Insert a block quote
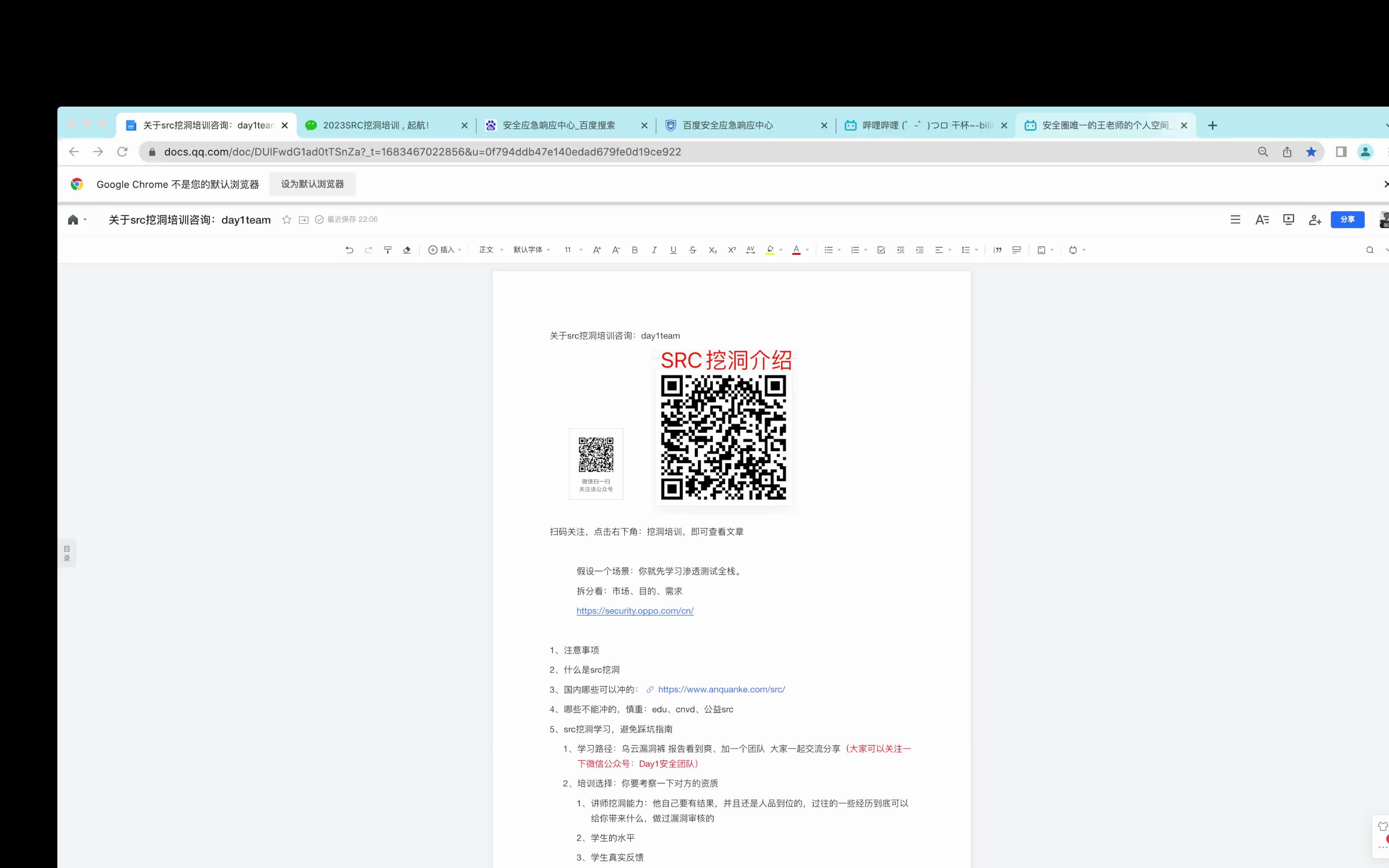The image size is (1389, 868). pyautogui.click(x=998, y=250)
